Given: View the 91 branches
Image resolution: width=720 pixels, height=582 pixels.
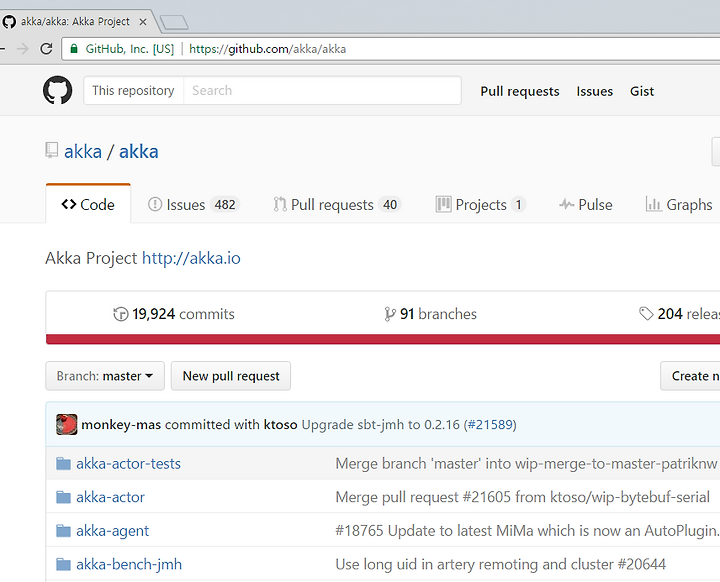Looking at the screenshot, I should pyautogui.click(x=431, y=314).
